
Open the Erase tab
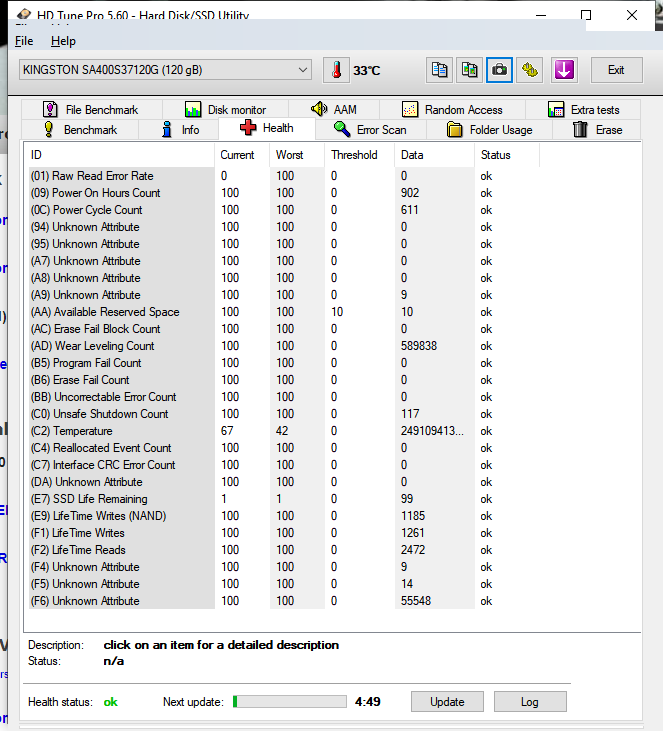(597, 130)
